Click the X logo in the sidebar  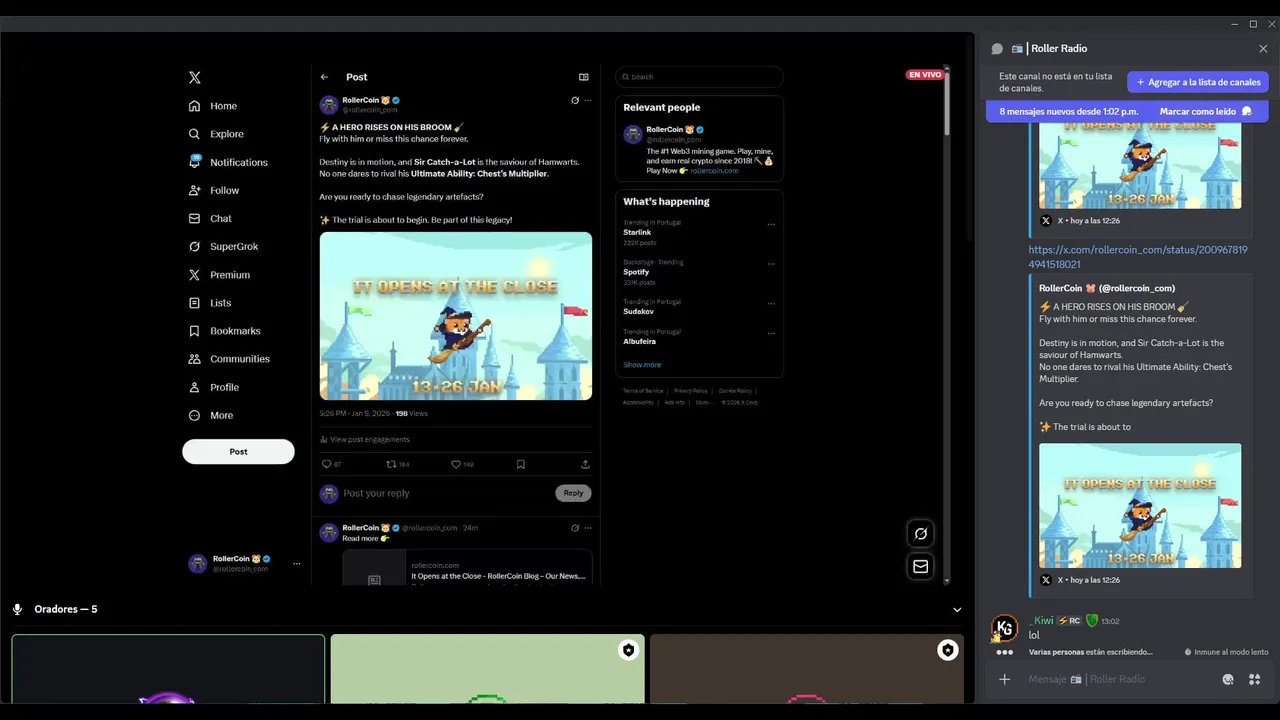click(x=194, y=77)
